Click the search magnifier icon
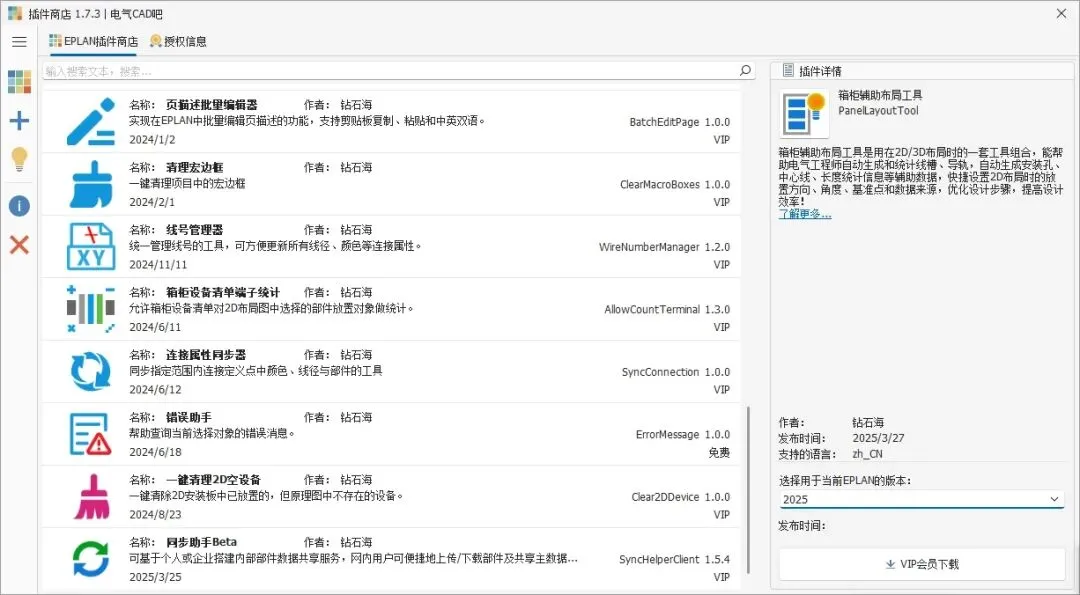This screenshot has width=1080, height=595. tap(745, 70)
